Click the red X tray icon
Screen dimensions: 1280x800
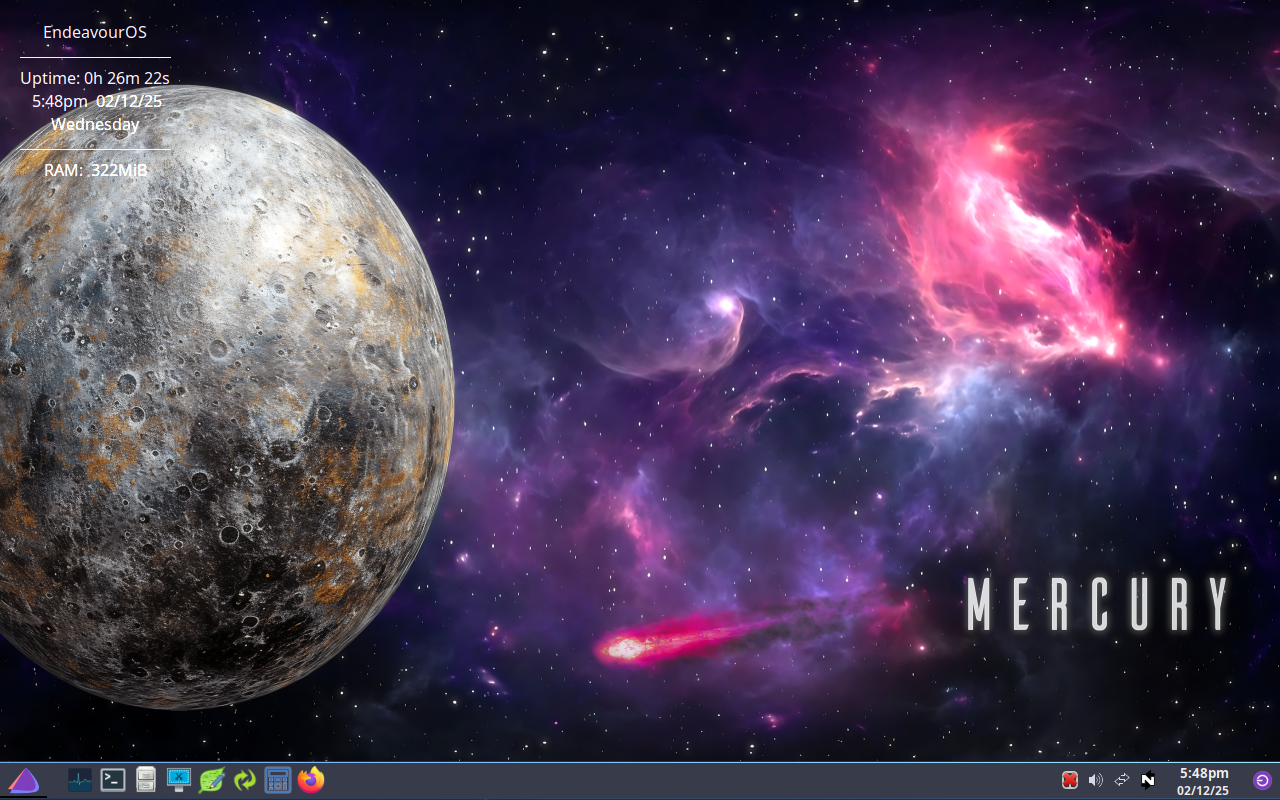pyautogui.click(x=1069, y=780)
